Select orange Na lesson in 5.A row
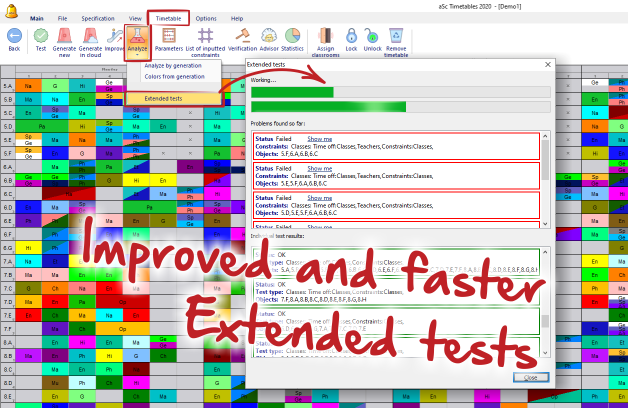Image resolution: width=628 pixels, height=408 pixels. 28,86
